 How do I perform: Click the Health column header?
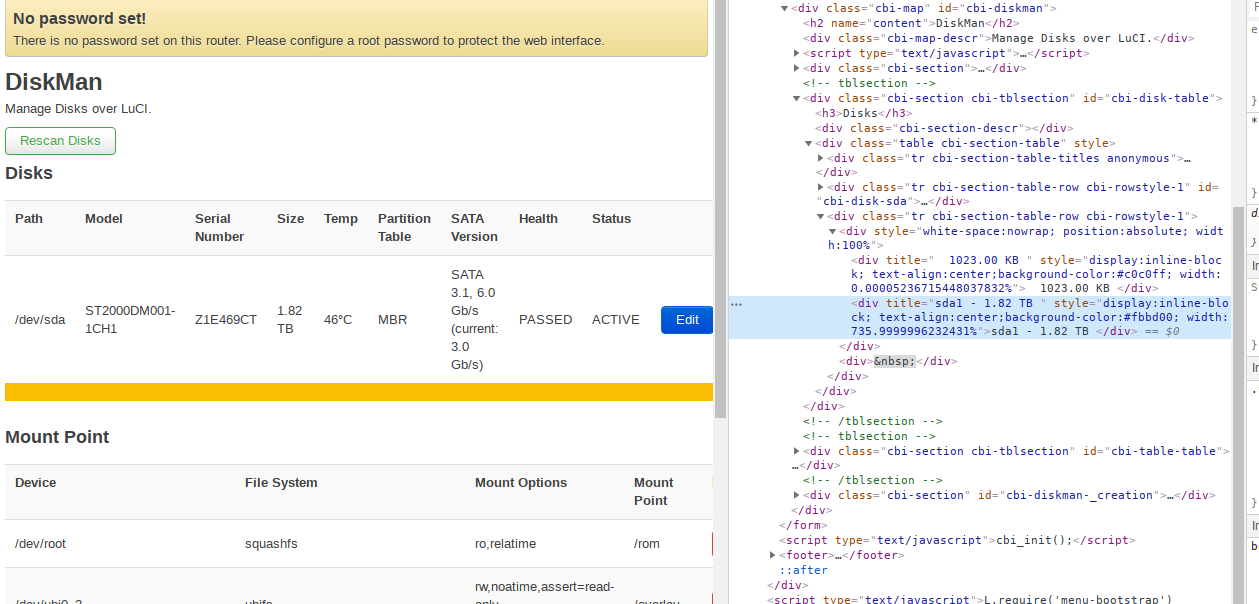tap(538, 219)
